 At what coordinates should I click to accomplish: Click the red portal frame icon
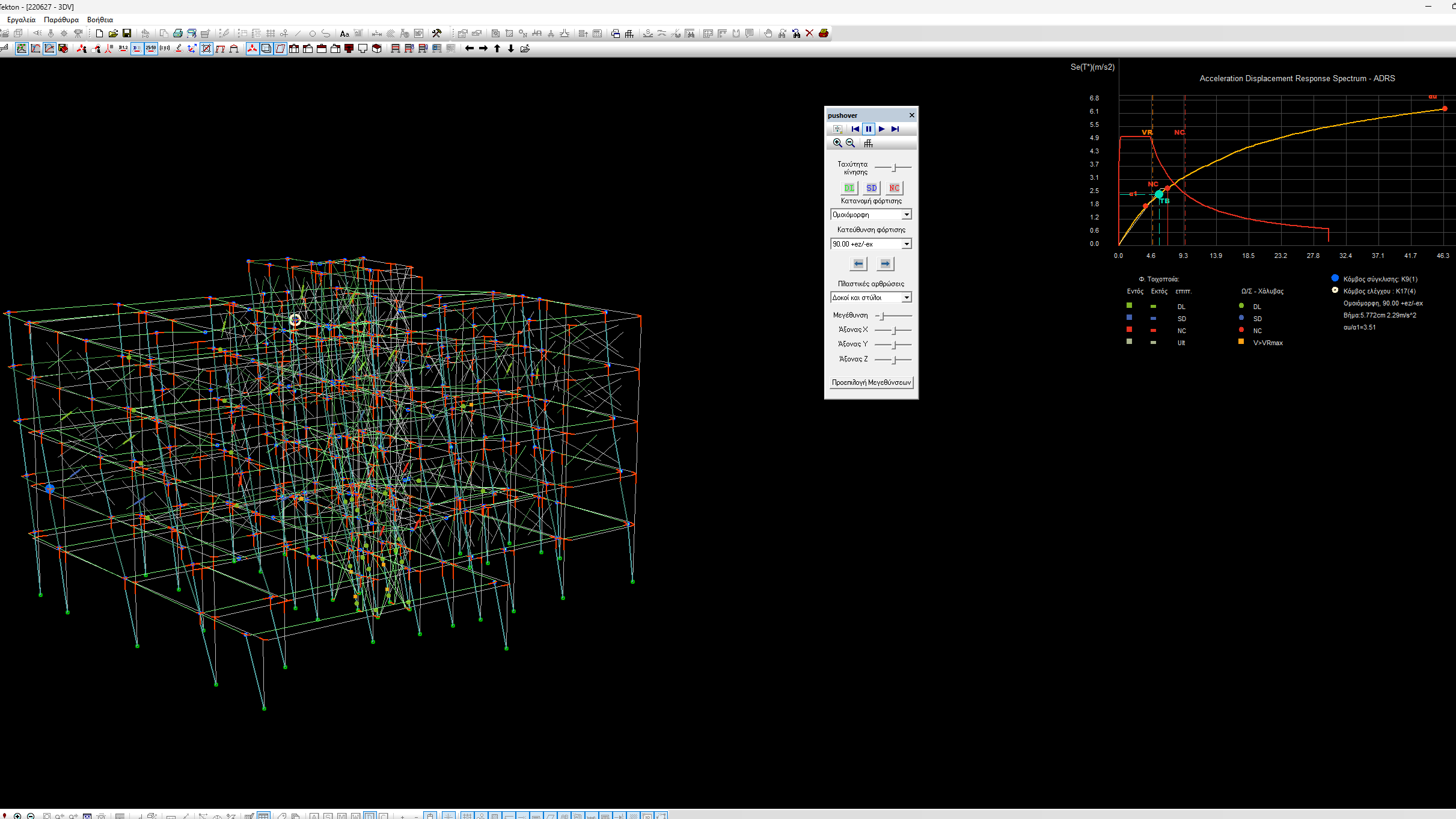click(x=220, y=49)
